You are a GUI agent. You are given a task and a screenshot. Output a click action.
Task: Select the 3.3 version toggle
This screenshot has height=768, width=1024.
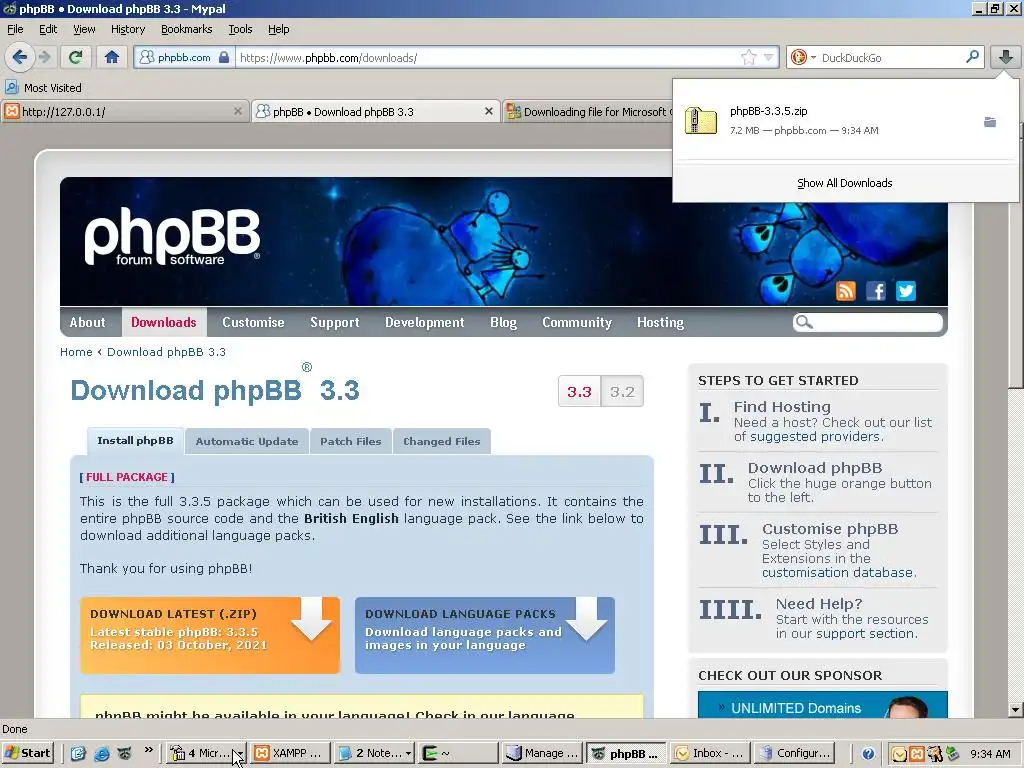point(579,391)
